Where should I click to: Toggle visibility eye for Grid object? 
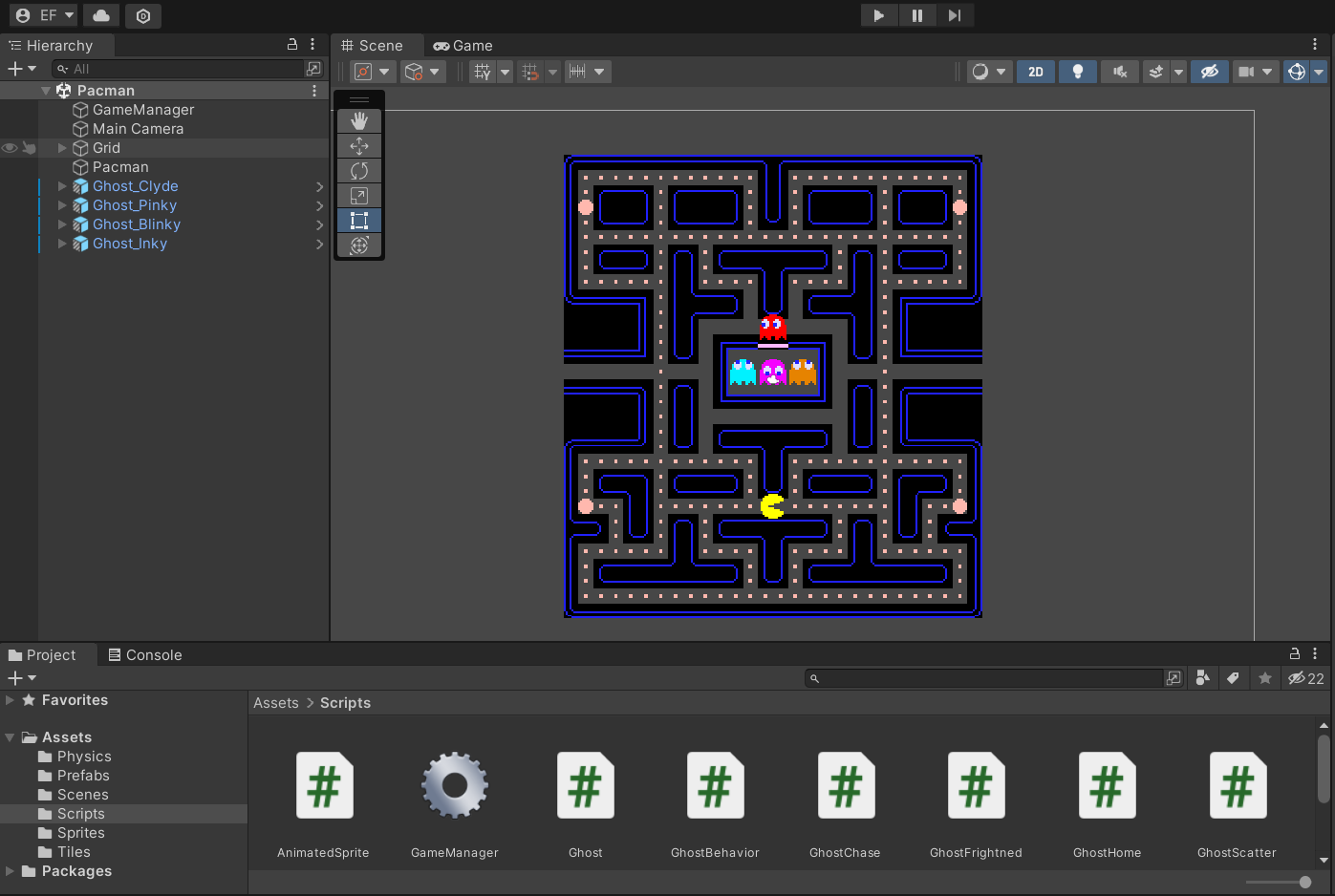point(10,148)
